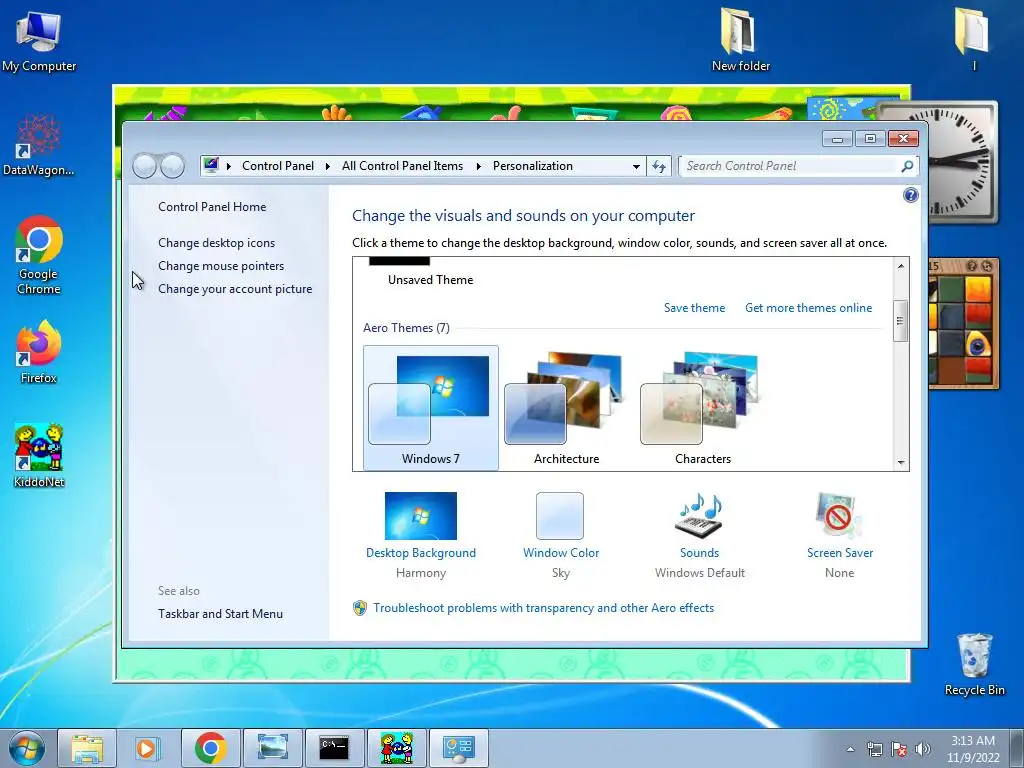Select the Characters theme
1024x768 pixels.
point(703,408)
